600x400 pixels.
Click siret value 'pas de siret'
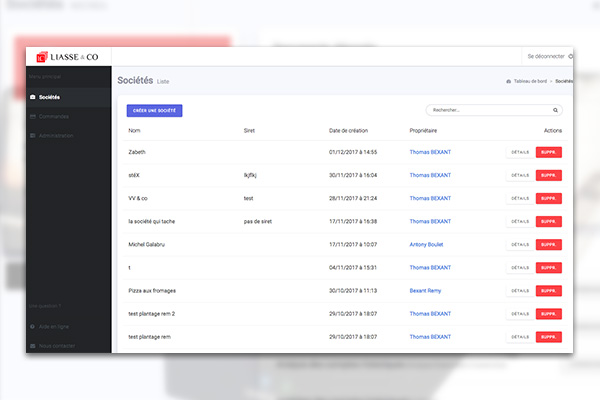pyautogui.click(x=258, y=221)
